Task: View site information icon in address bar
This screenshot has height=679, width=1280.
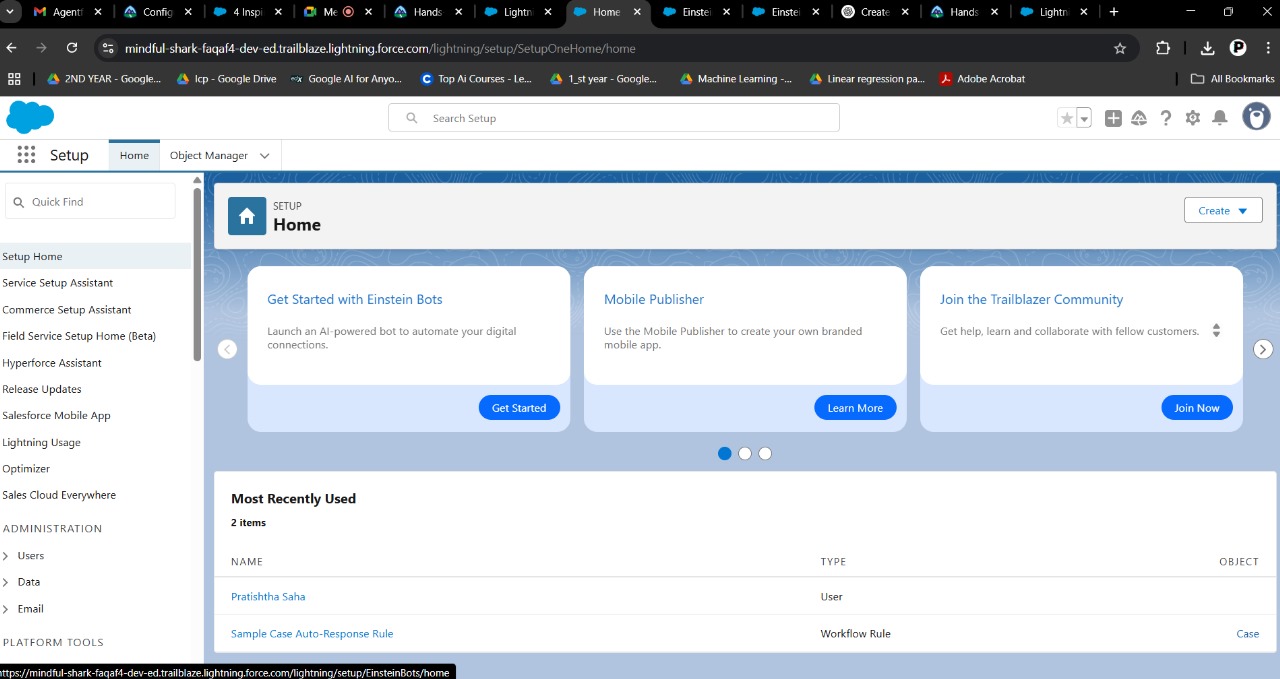Action: point(108,48)
